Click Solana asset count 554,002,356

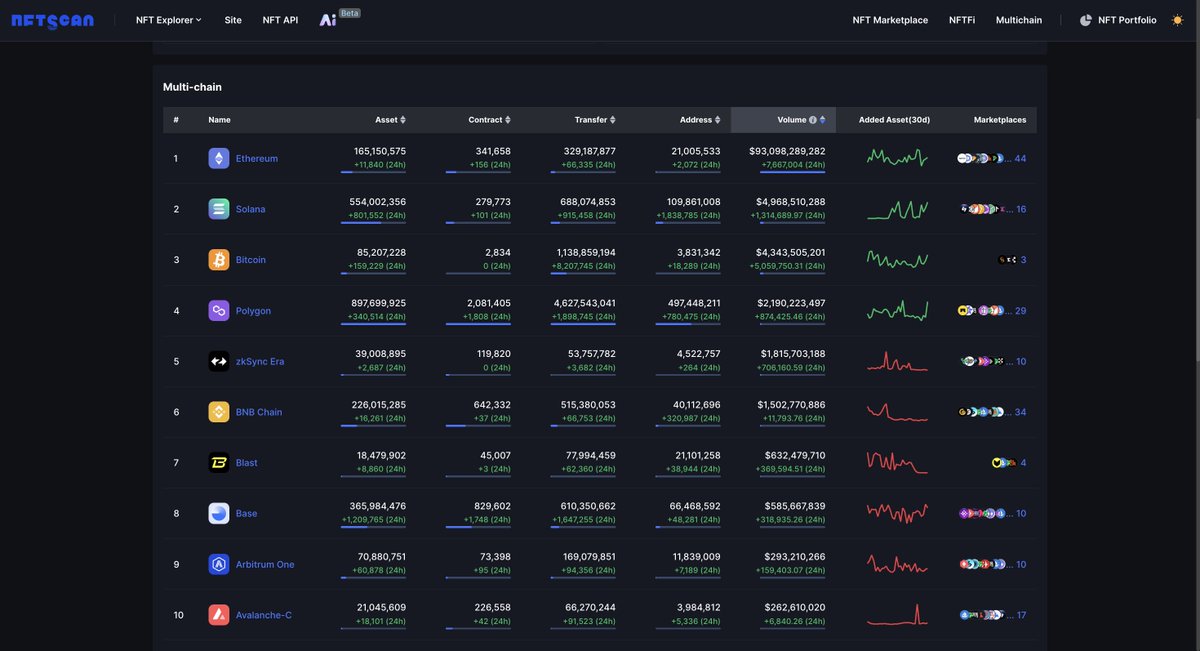(377, 202)
